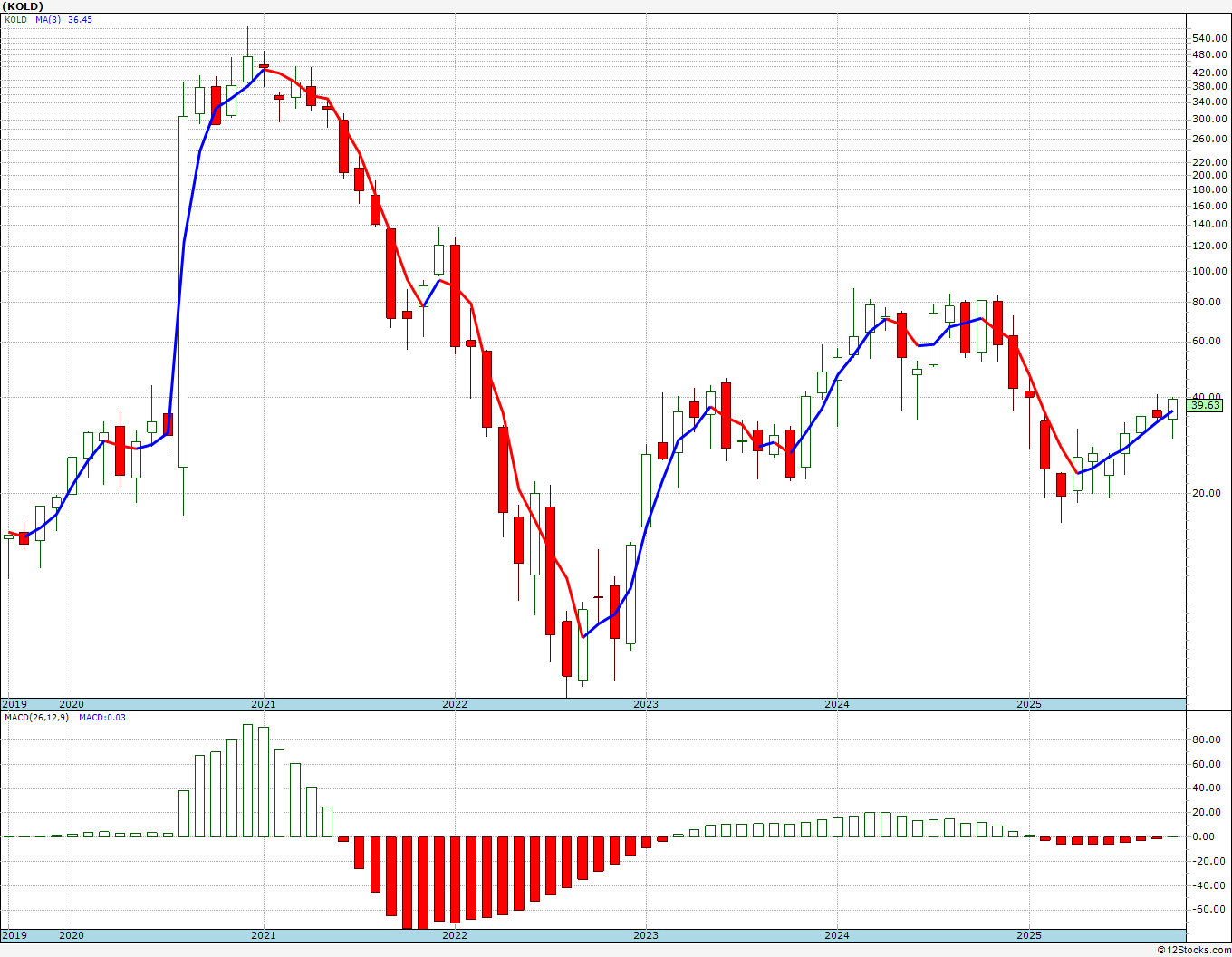Click 2020 on the MACD panel timeline
The height and width of the screenshot is (957, 1232).
coord(72,935)
